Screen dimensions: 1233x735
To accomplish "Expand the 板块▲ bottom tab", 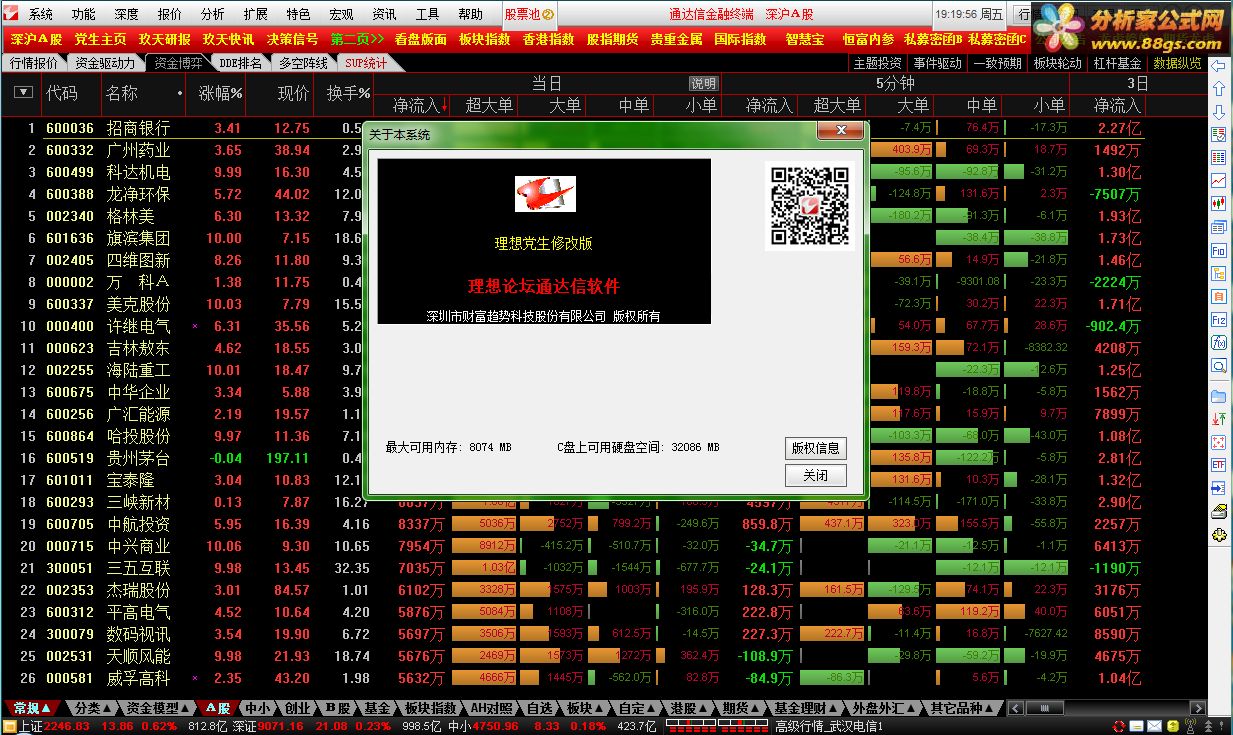I will [x=585, y=708].
